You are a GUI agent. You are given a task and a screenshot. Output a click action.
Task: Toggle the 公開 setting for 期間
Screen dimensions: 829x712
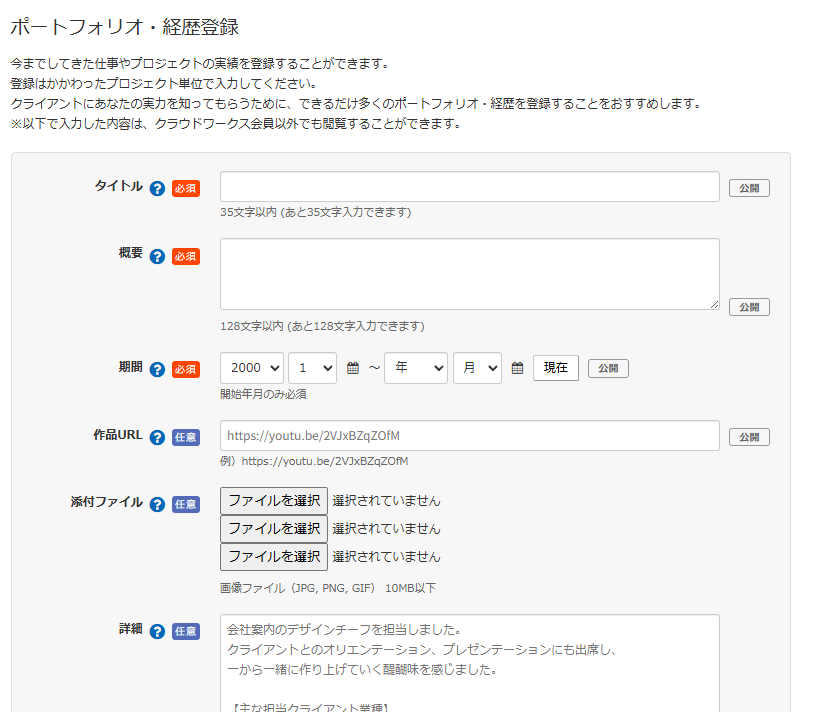tap(608, 369)
